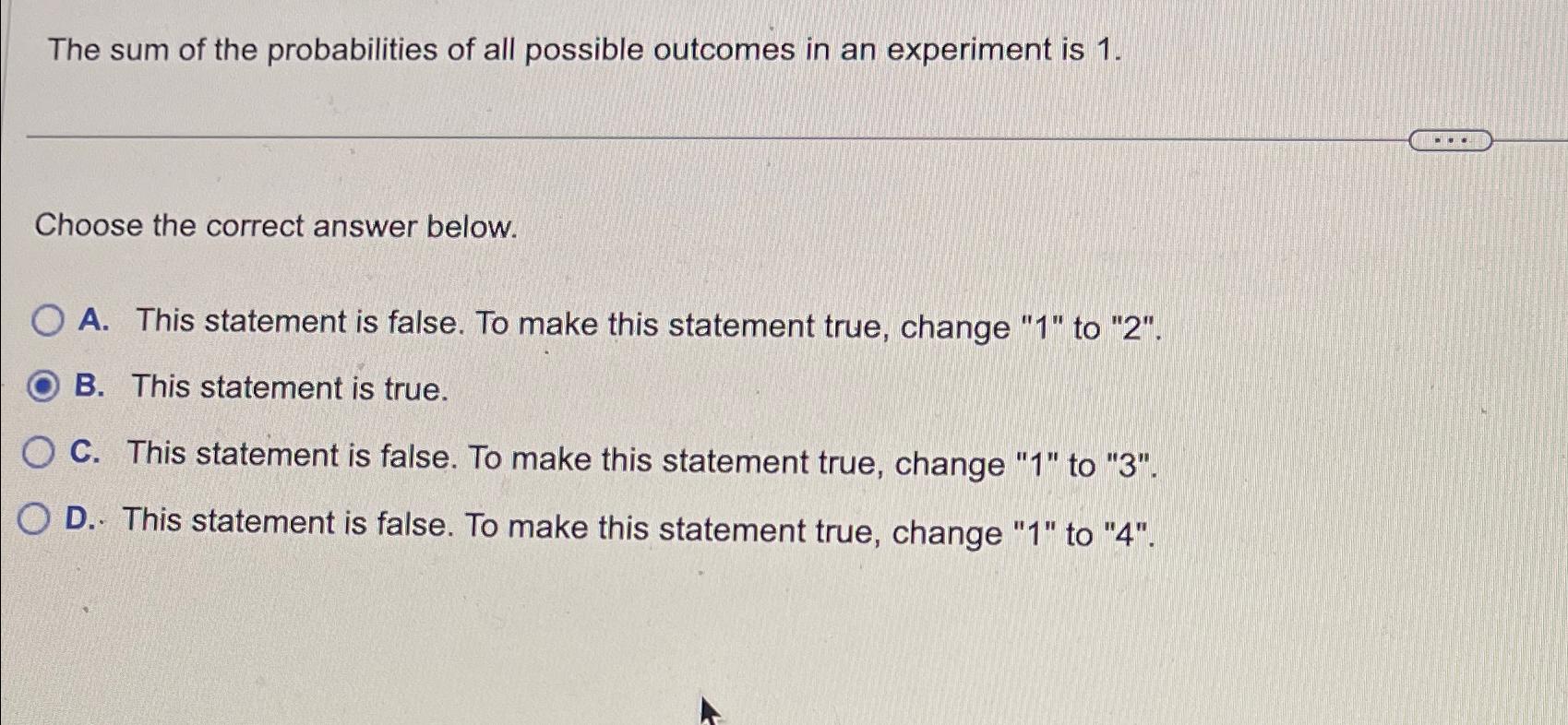
Task: Click the horizontal divider line
Action: coord(646,138)
